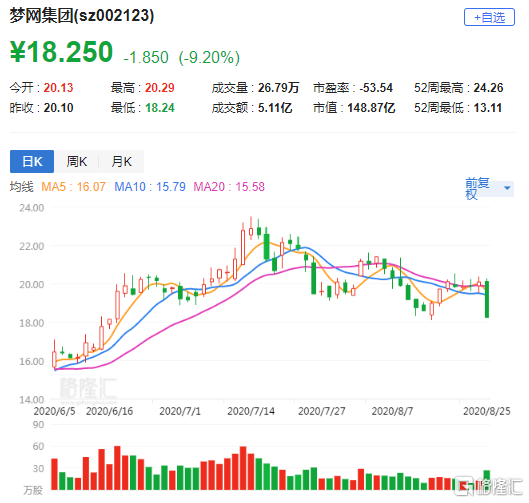Switch to 周K weekly chart tab

point(77,162)
